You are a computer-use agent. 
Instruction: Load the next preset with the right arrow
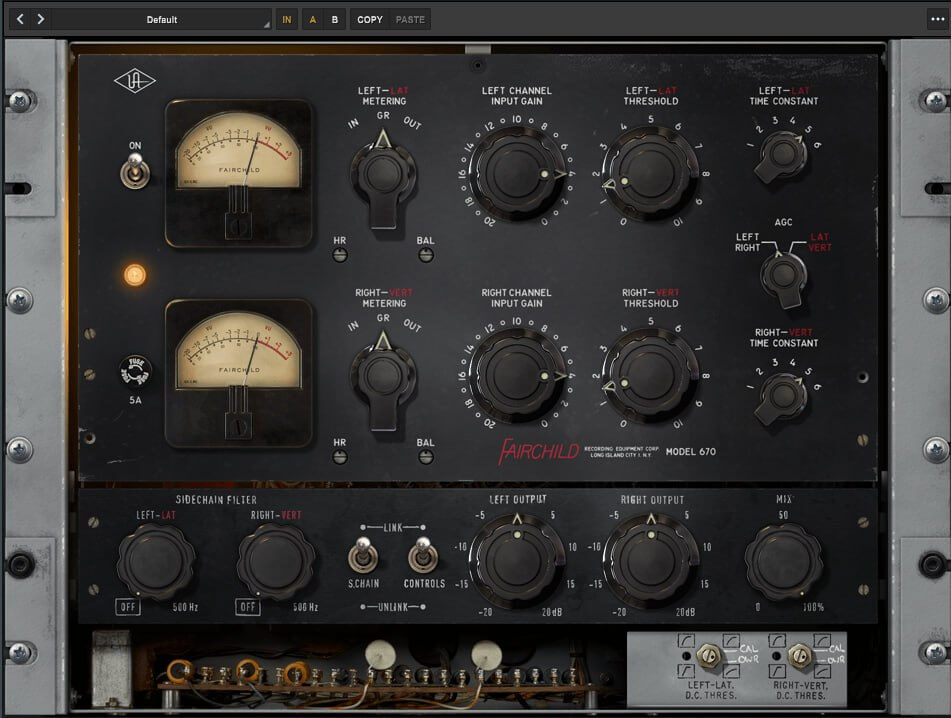pos(41,19)
